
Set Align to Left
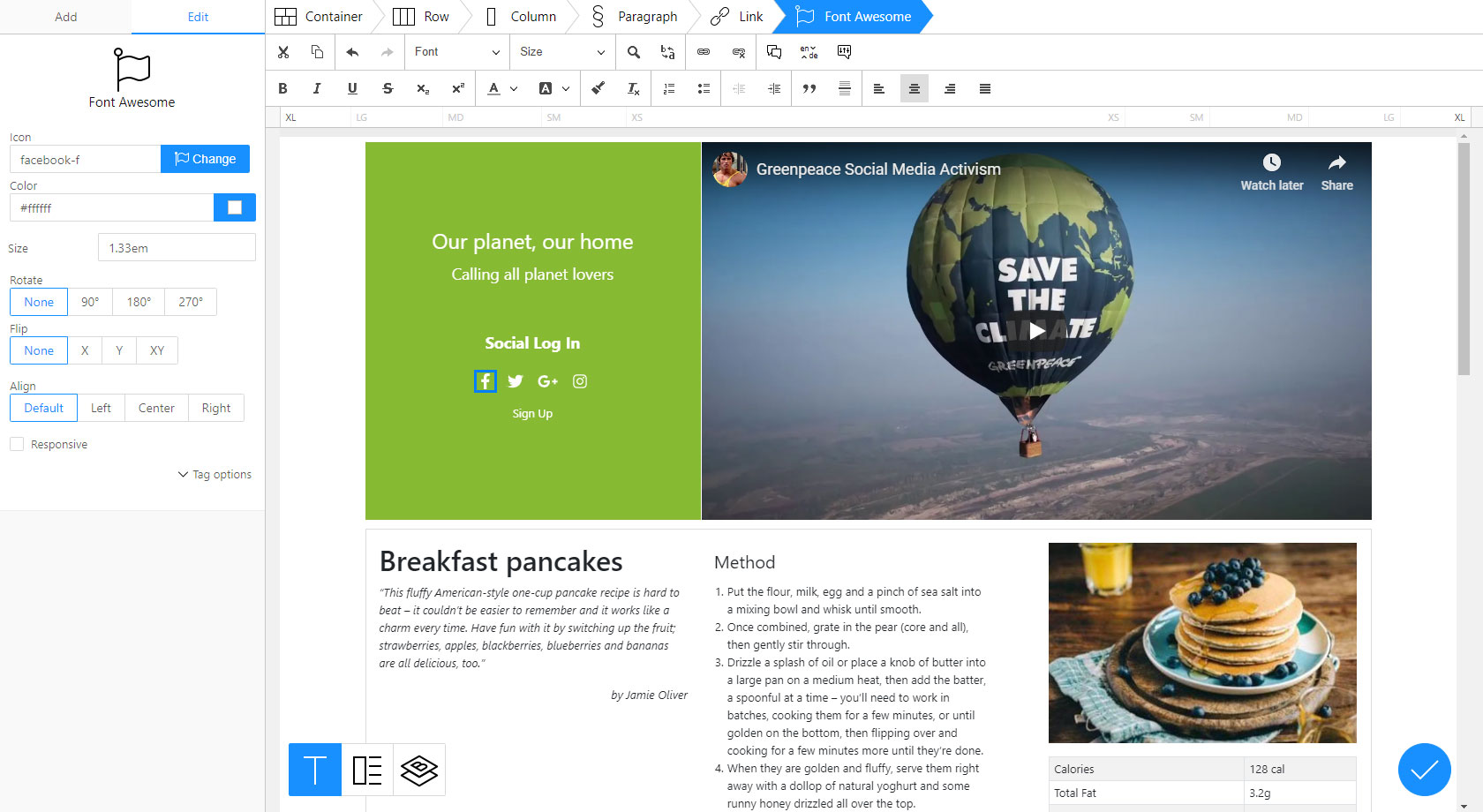click(101, 408)
